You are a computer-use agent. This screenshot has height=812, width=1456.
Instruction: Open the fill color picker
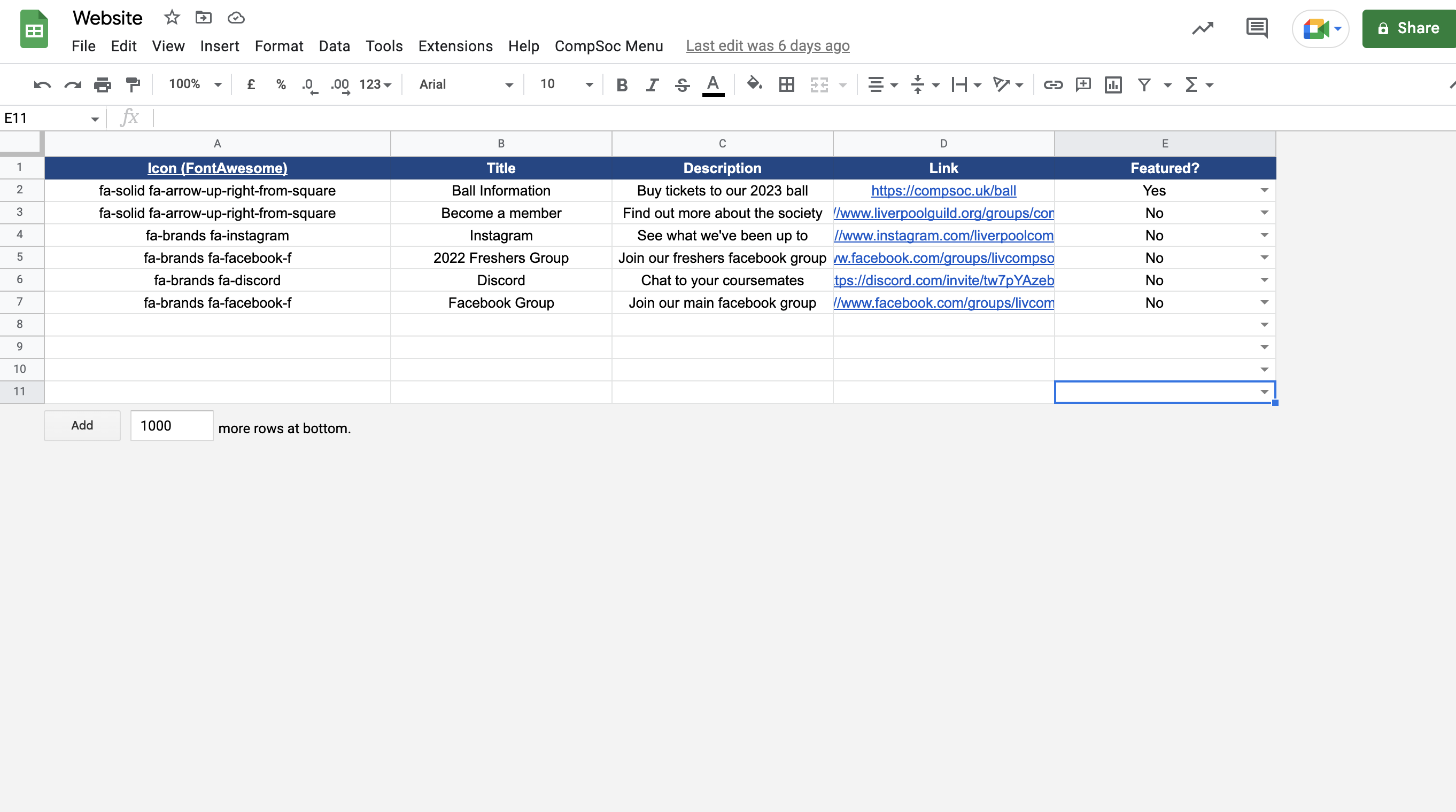754,84
